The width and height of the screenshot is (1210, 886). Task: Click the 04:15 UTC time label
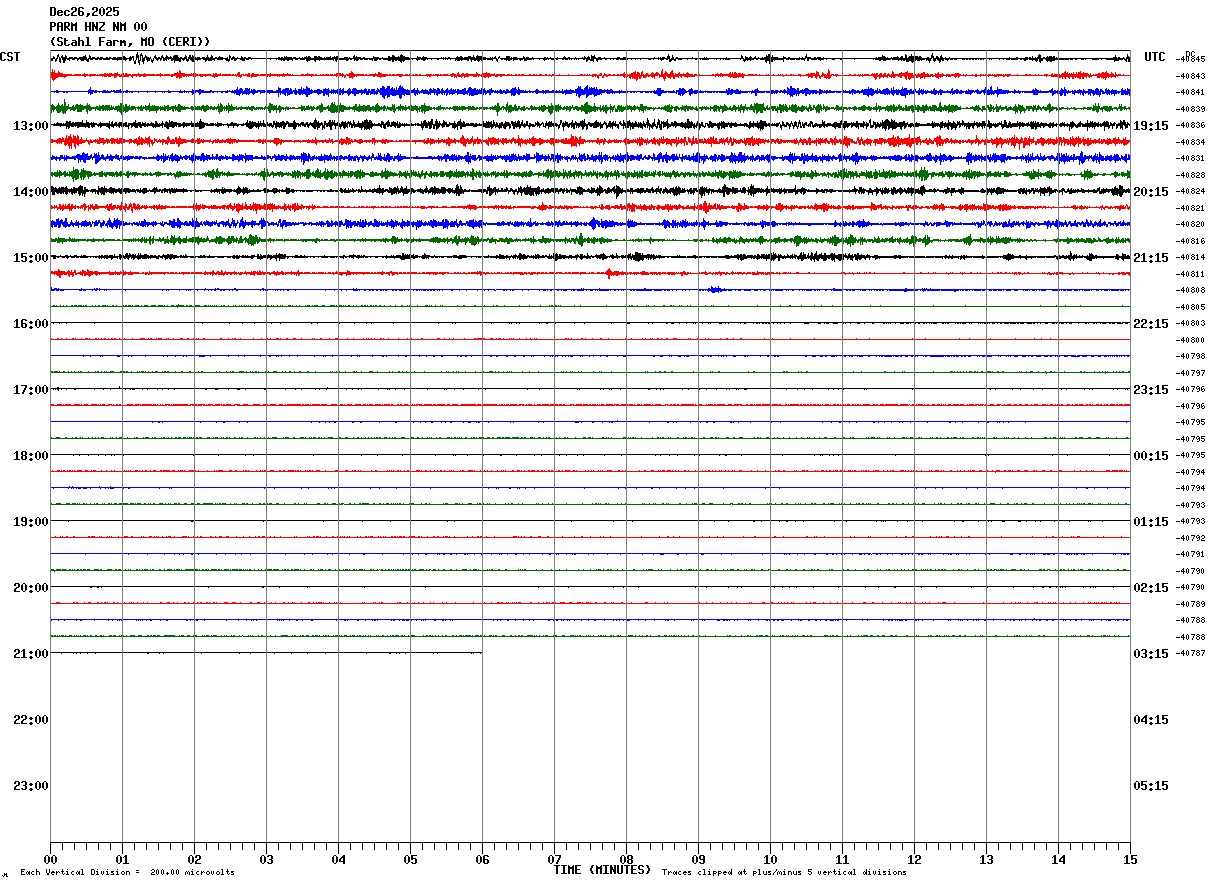pyautogui.click(x=1151, y=720)
